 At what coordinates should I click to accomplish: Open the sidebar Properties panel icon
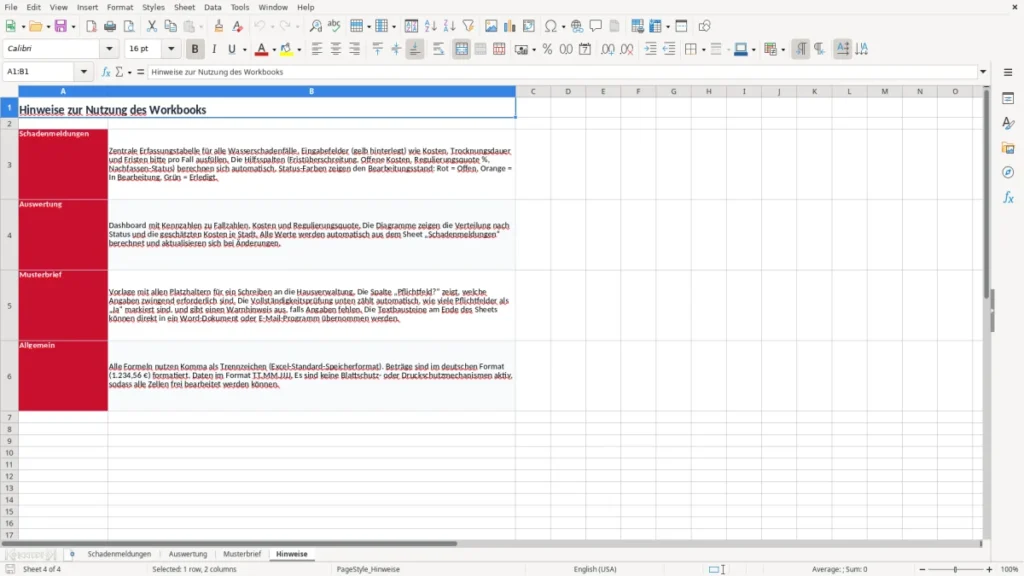[x=1008, y=98]
